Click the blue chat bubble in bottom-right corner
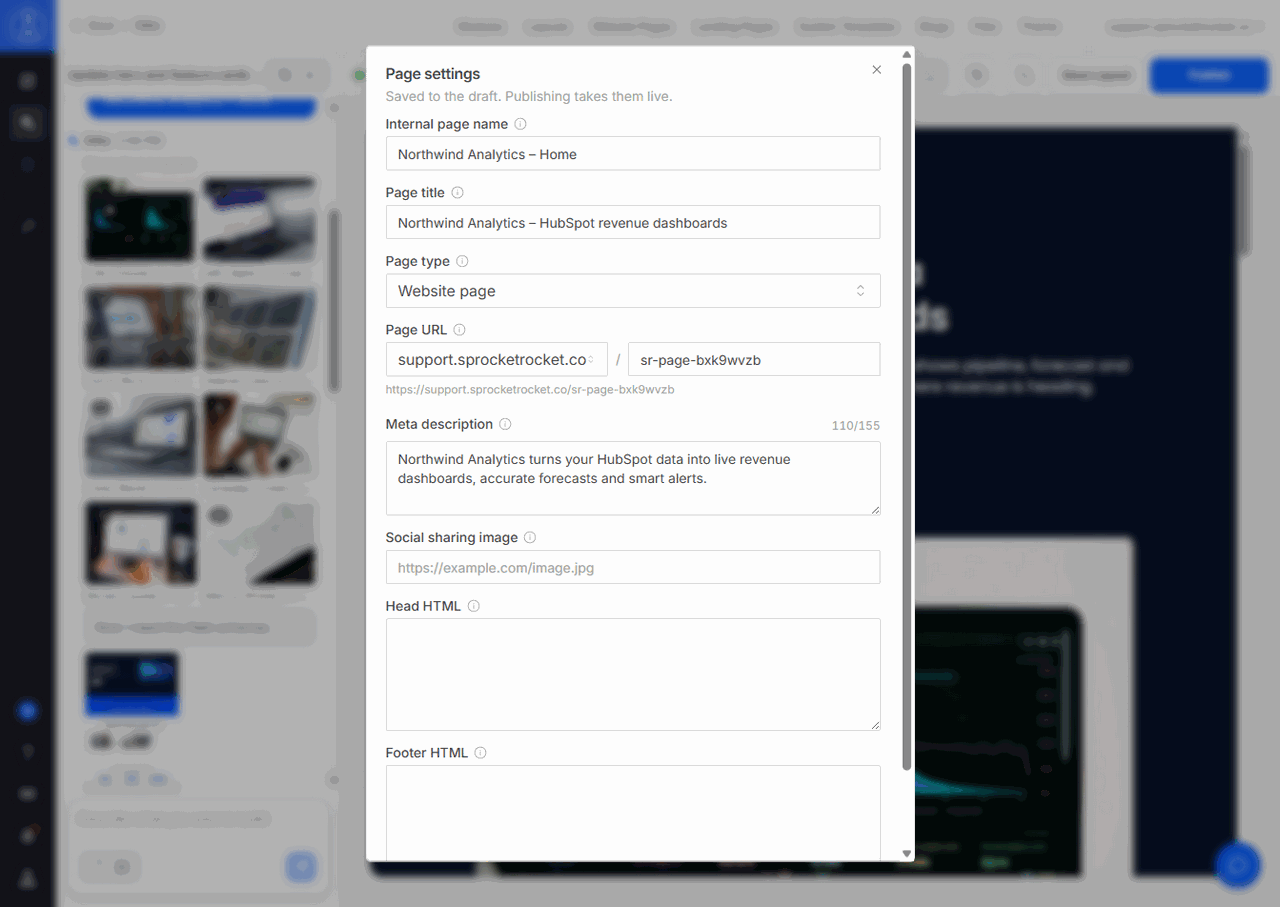 tap(1238, 864)
